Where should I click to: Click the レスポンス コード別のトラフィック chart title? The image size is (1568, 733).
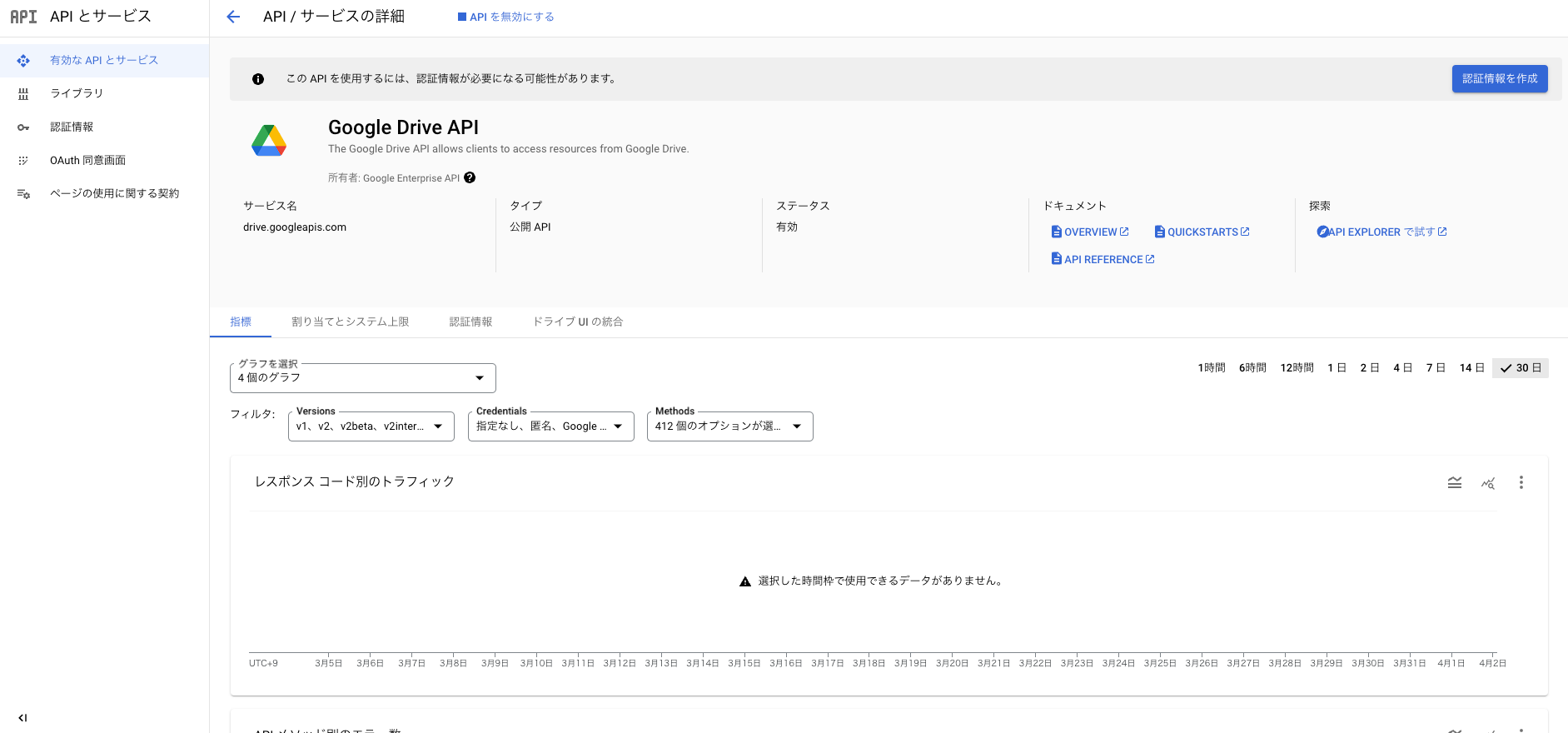click(355, 481)
